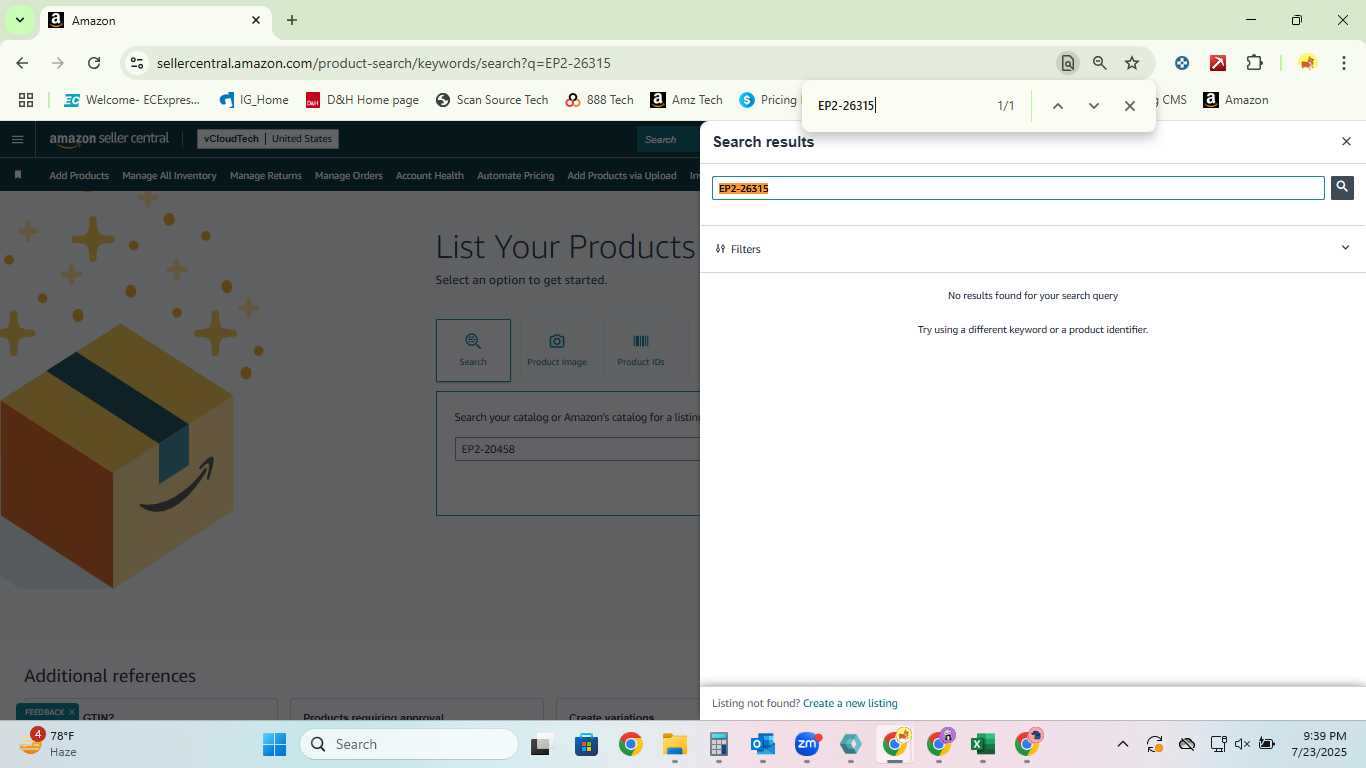The image size is (1366, 768).
Task: Open the tab search dropdown arrow
Action: click(x=19, y=20)
